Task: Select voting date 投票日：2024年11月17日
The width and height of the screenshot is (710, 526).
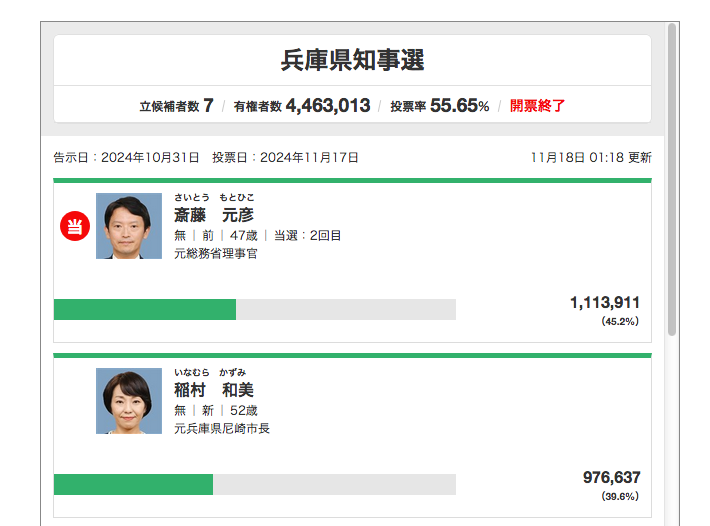Action: (285, 158)
